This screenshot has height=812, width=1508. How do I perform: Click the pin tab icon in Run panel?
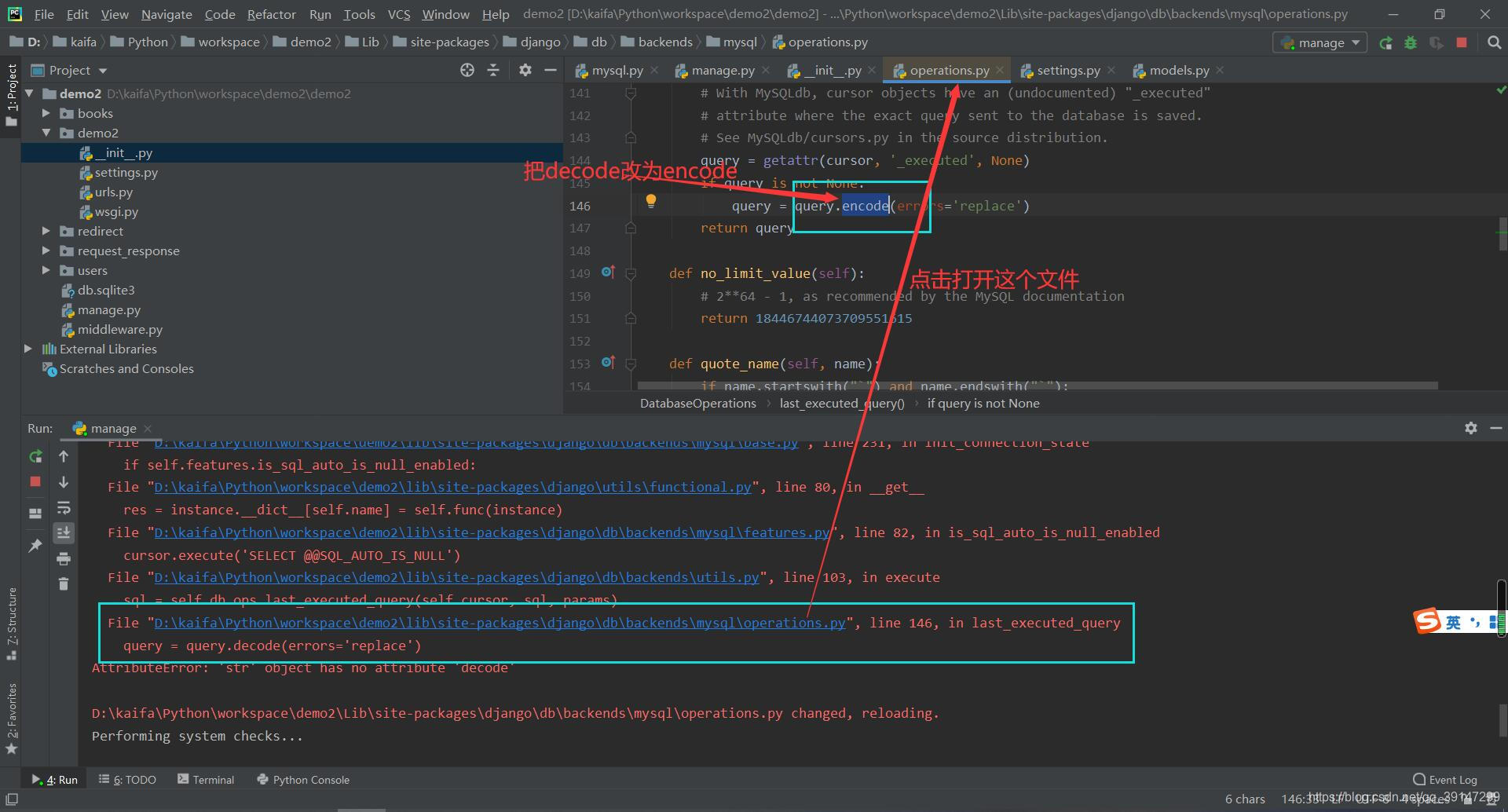tap(35, 545)
